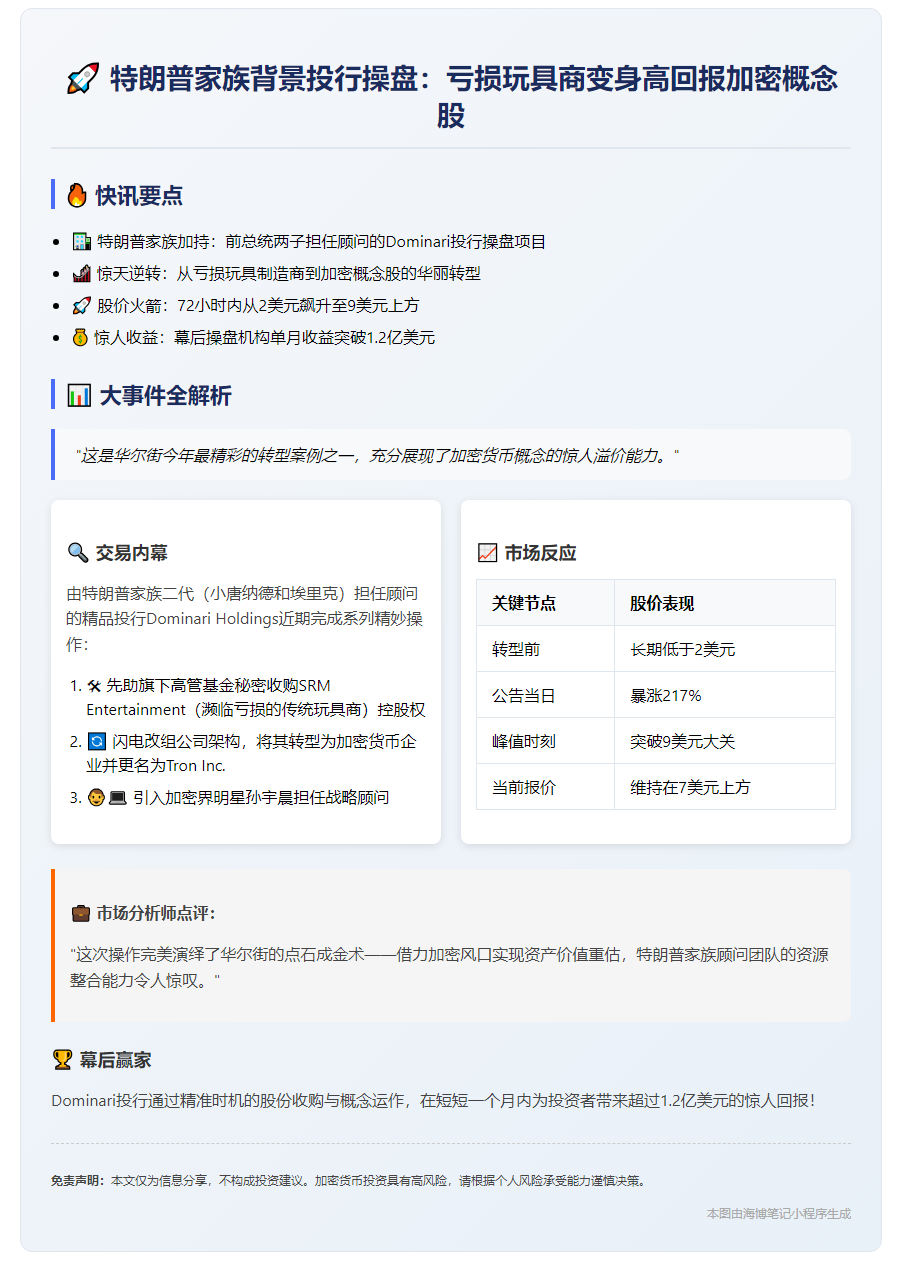Click the bar chart icon beside 大事件全解析
Image resolution: width=902 pixels, height=1284 pixels.
coord(78,396)
